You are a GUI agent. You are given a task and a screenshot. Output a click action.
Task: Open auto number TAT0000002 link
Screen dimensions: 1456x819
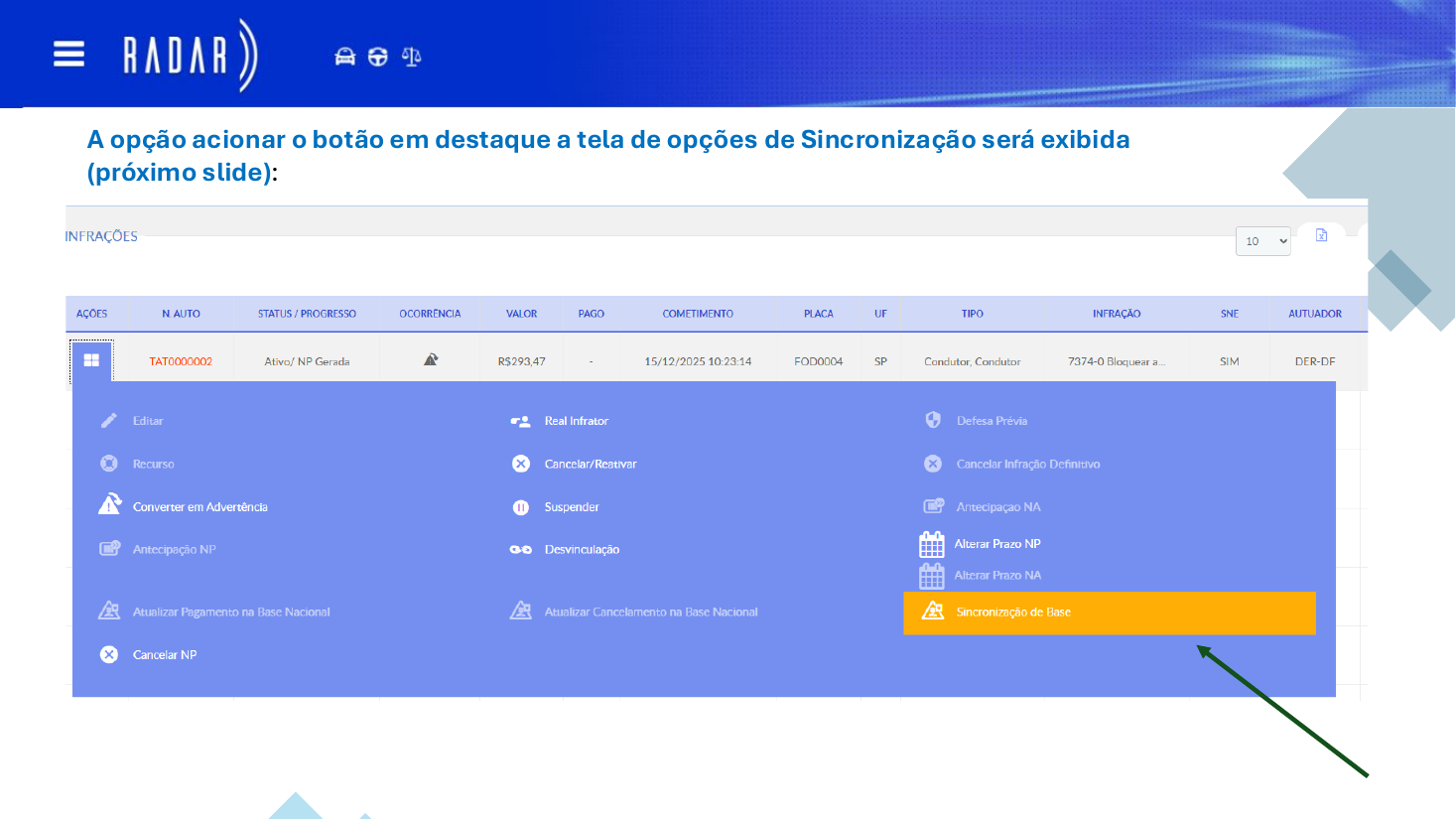(x=181, y=361)
